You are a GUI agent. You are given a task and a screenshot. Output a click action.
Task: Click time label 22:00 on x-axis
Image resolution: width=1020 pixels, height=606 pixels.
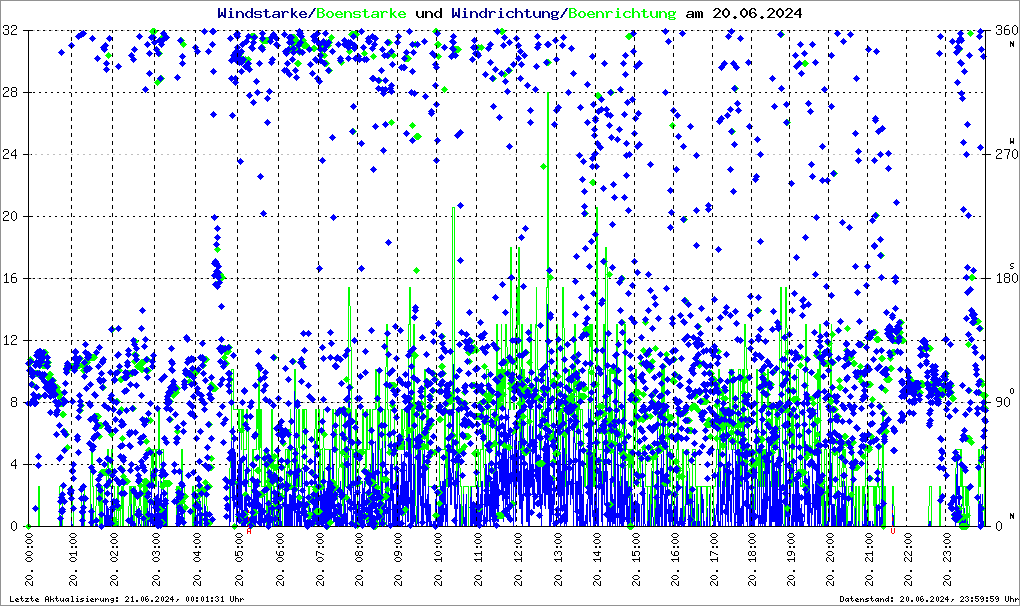click(908, 548)
